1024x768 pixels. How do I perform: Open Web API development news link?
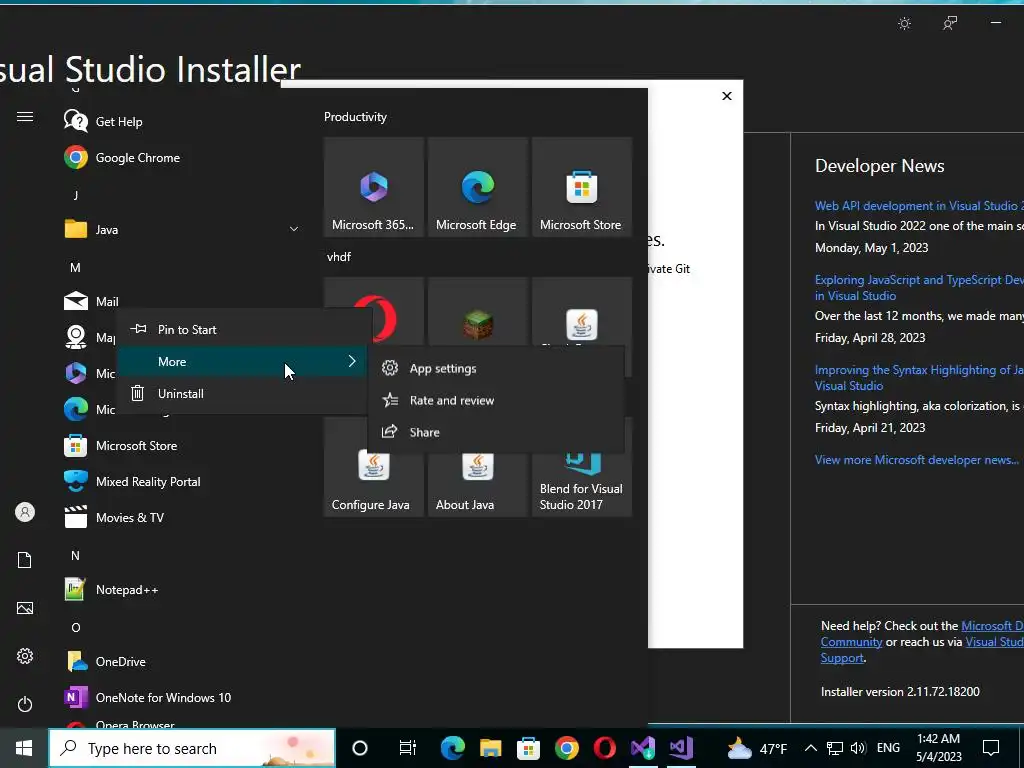coord(919,206)
